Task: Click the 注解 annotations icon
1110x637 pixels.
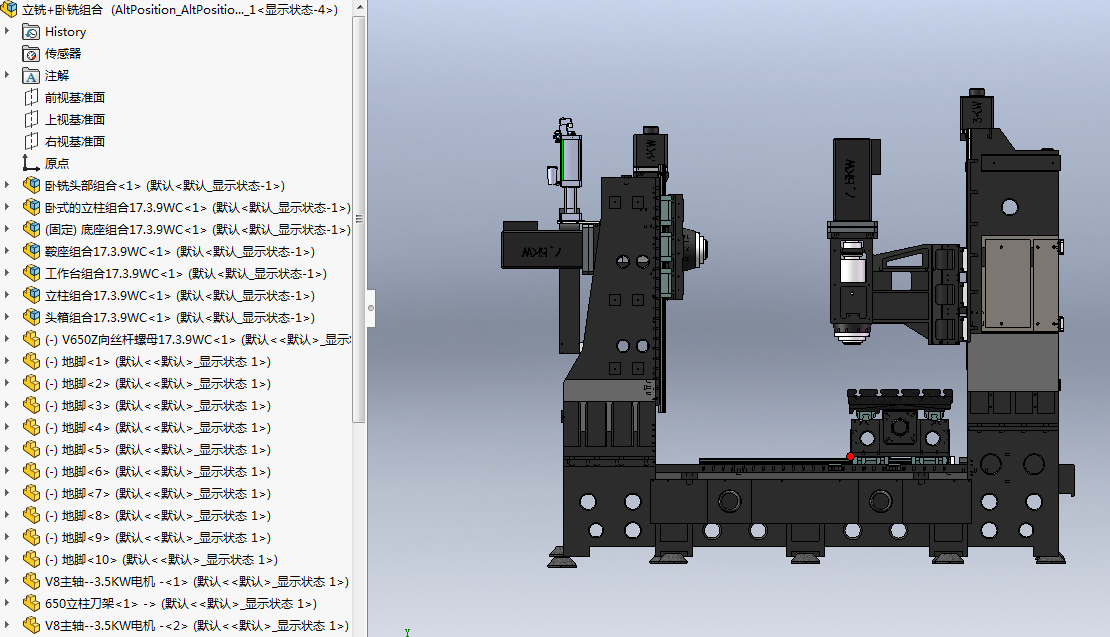Action: click(x=30, y=76)
